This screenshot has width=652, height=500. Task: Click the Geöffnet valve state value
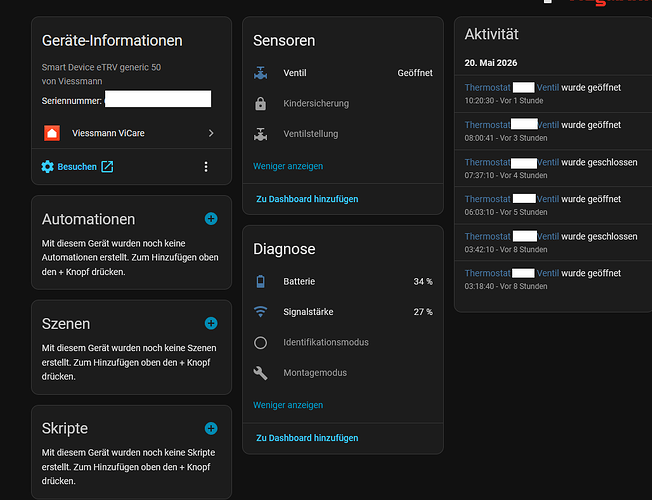[x=415, y=73]
